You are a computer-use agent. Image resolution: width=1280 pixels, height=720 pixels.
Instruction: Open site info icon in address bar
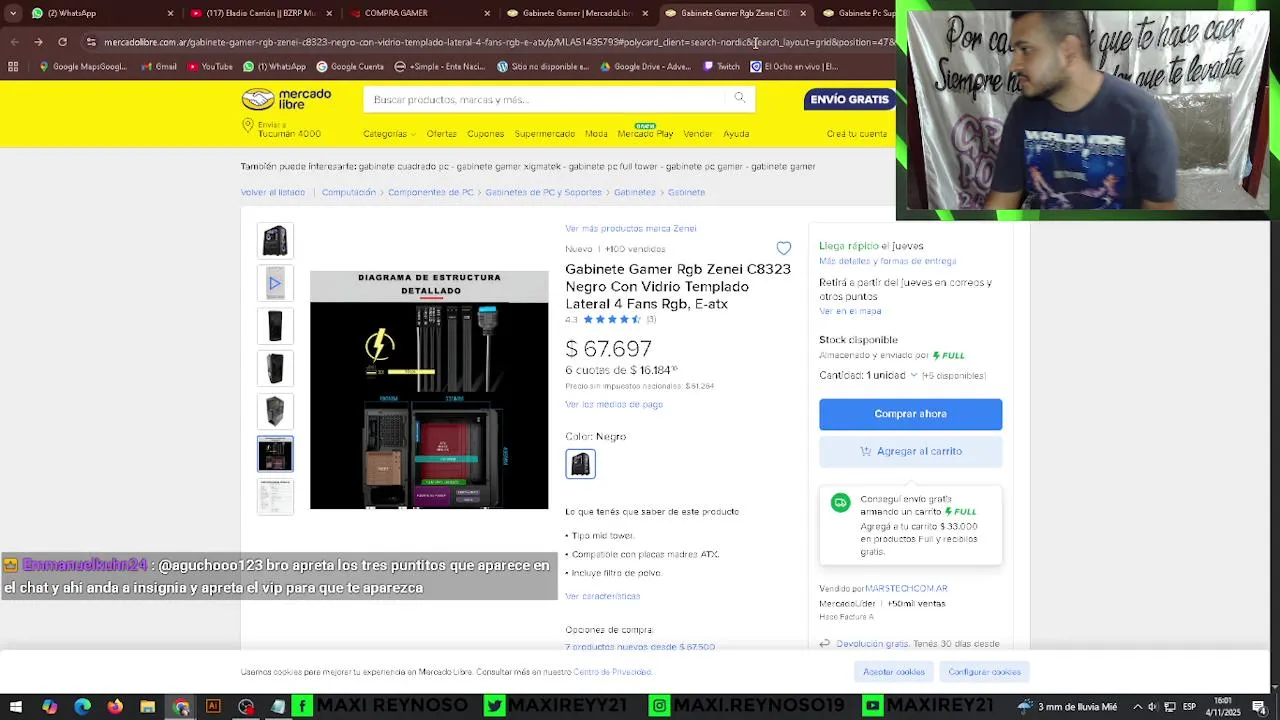[91, 42]
